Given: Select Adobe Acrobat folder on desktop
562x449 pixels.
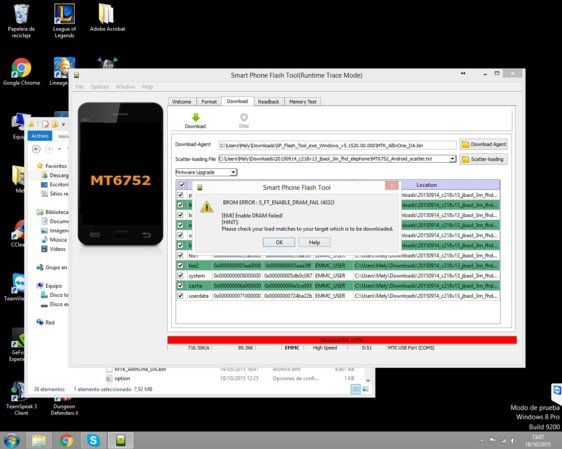Looking at the screenshot, I should point(107,18).
